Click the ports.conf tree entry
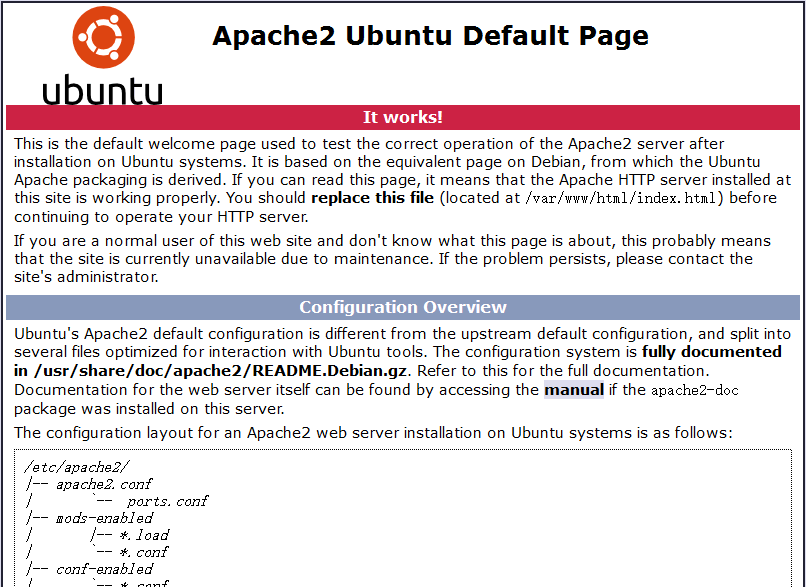Viewport: 806px width, 587px height. (168, 501)
